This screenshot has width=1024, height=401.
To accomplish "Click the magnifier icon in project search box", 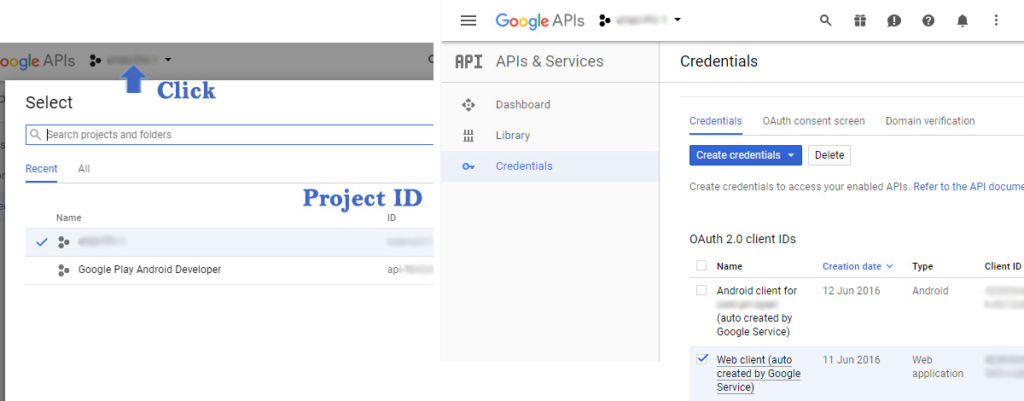I will [35, 135].
